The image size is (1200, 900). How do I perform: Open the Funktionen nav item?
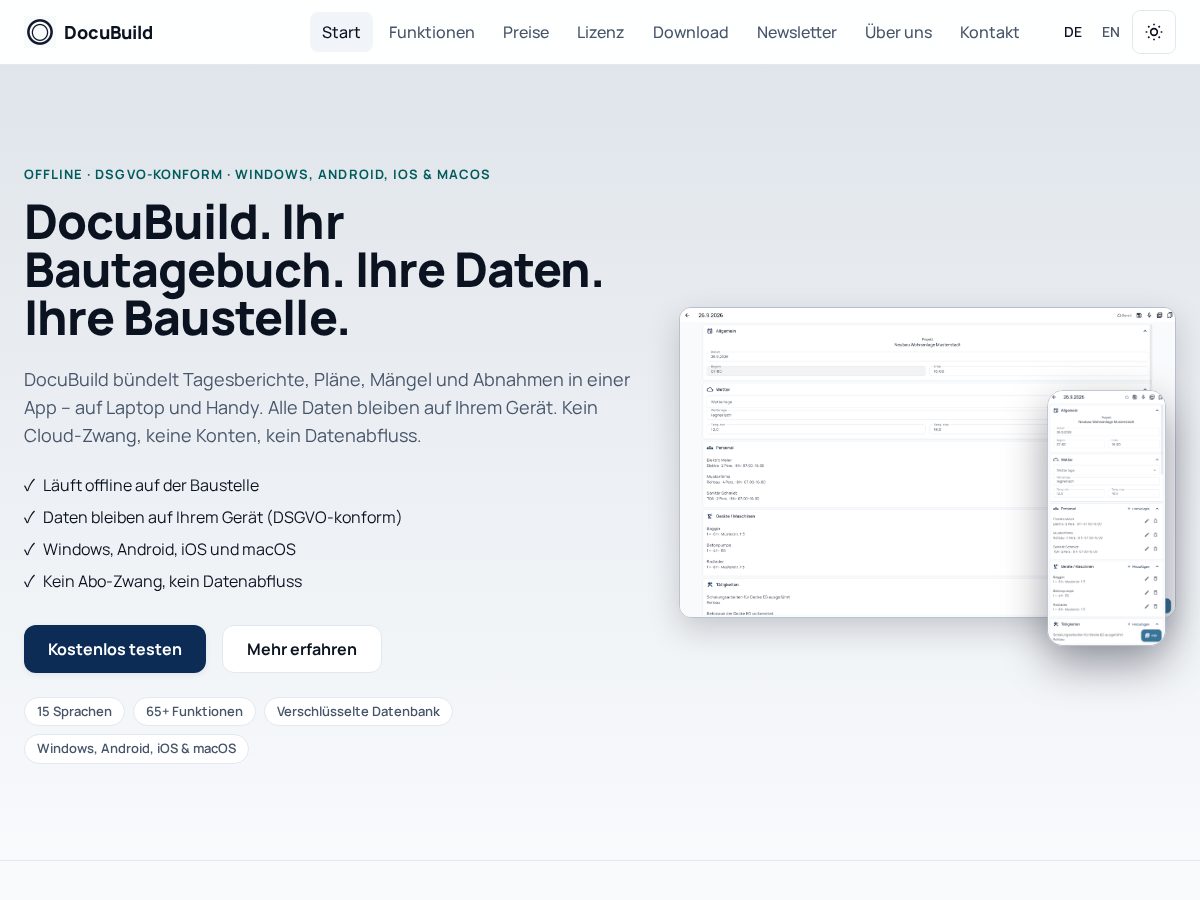(x=432, y=32)
